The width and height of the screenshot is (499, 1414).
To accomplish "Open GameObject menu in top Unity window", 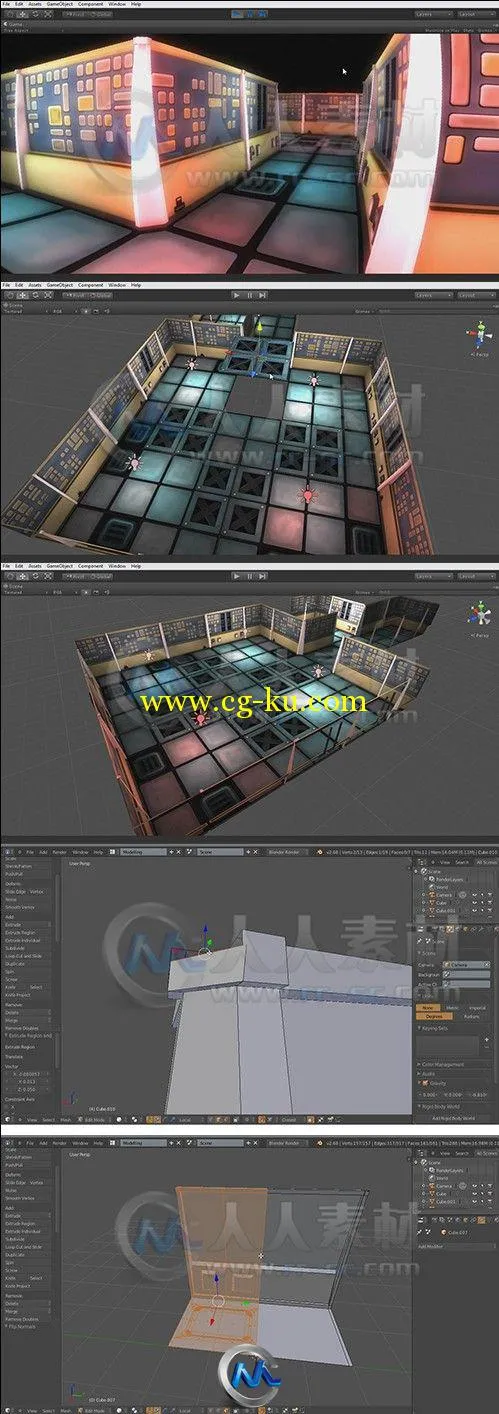I will click(60, 4).
